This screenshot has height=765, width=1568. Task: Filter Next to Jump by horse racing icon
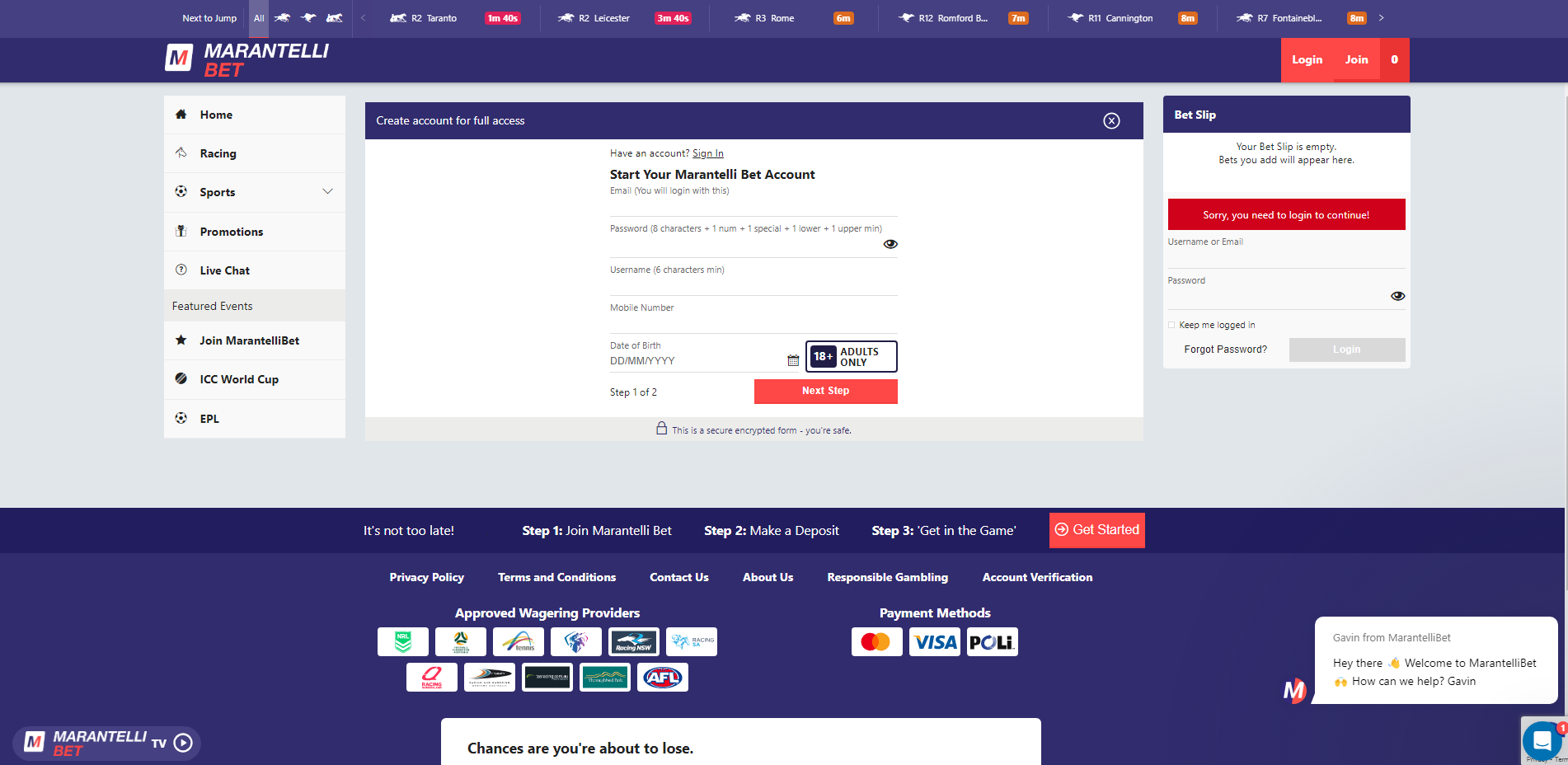coord(283,18)
